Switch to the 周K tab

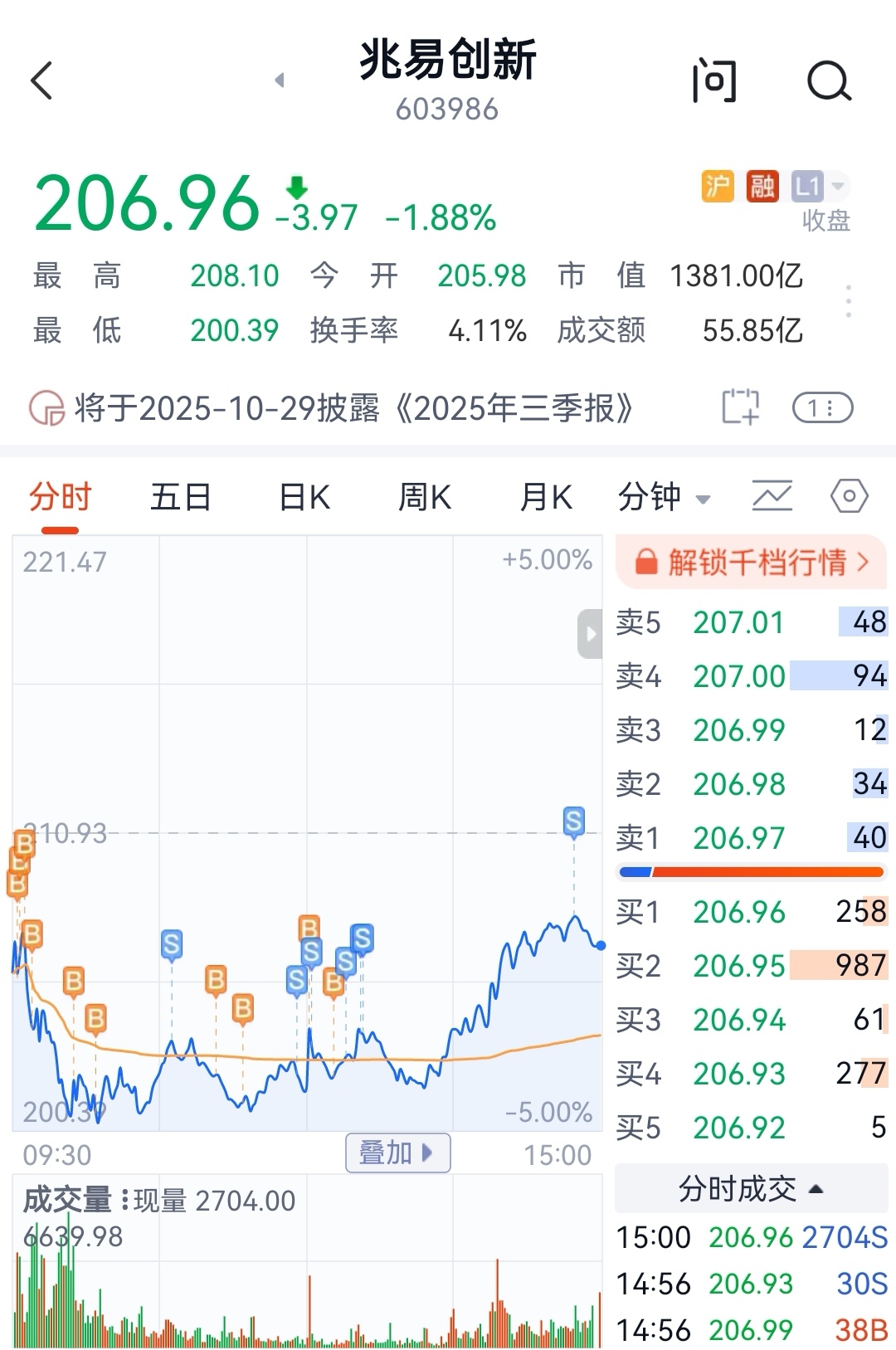coord(424,498)
